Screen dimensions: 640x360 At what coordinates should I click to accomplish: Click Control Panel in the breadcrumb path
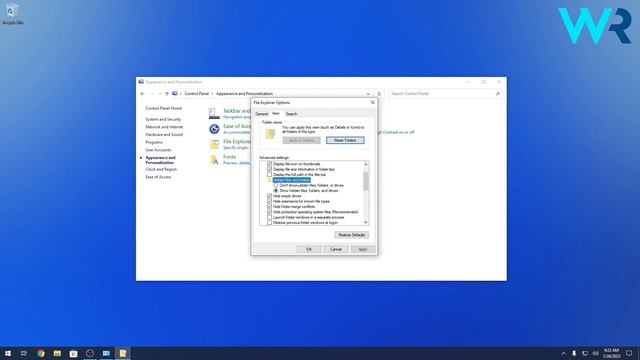pyautogui.click(x=196, y=94)
